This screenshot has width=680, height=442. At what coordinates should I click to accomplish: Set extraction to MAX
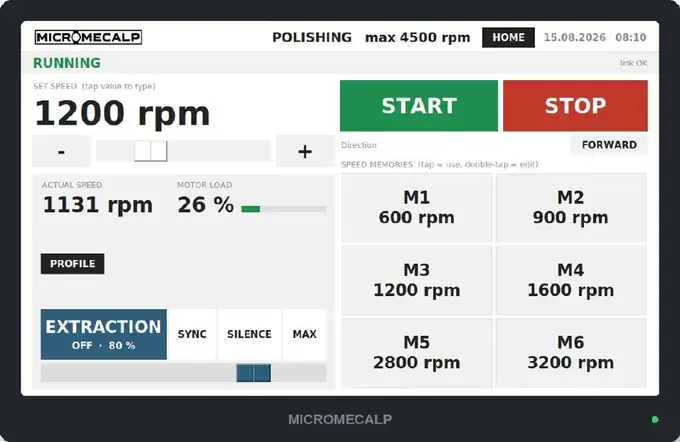click(x=304, y=334)
